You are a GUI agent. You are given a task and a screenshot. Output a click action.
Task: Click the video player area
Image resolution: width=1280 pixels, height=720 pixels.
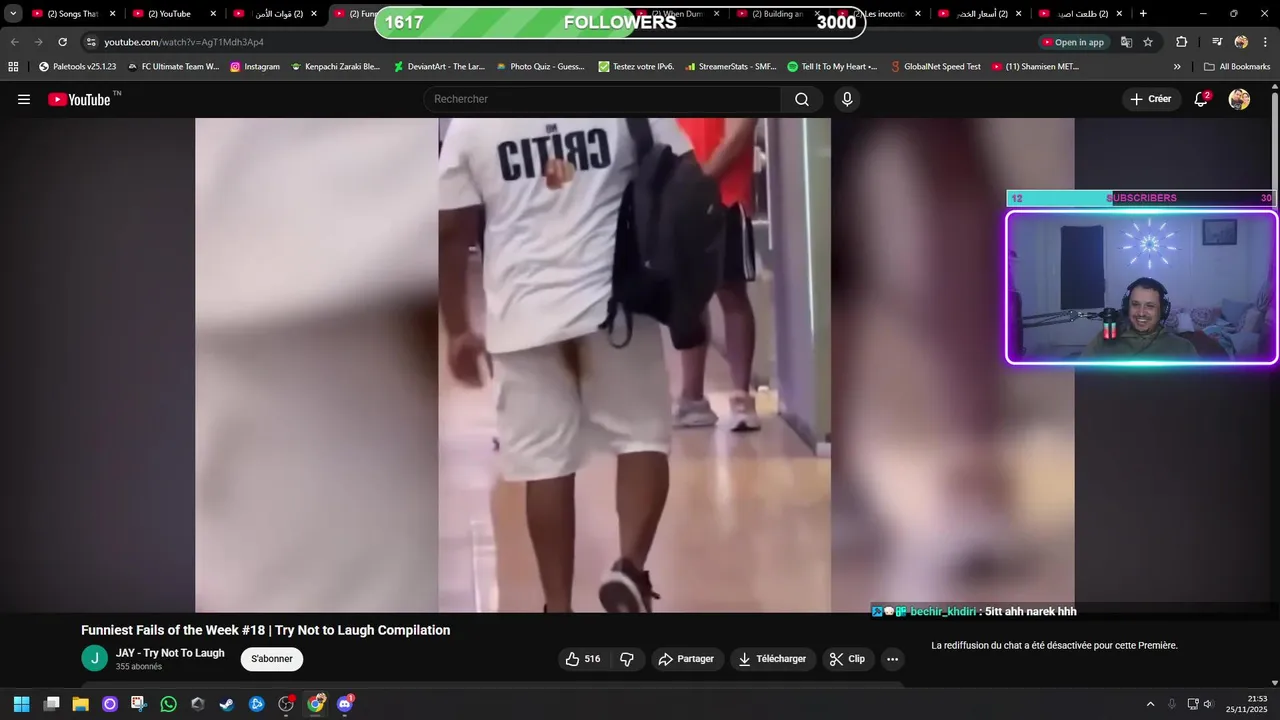[x=634, y=365]
